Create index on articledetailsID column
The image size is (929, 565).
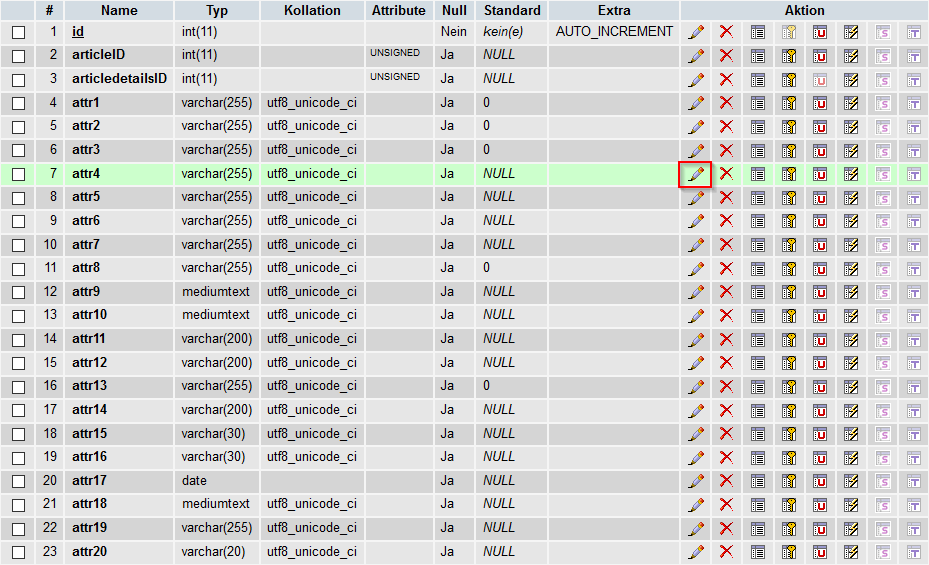(851, 79)
